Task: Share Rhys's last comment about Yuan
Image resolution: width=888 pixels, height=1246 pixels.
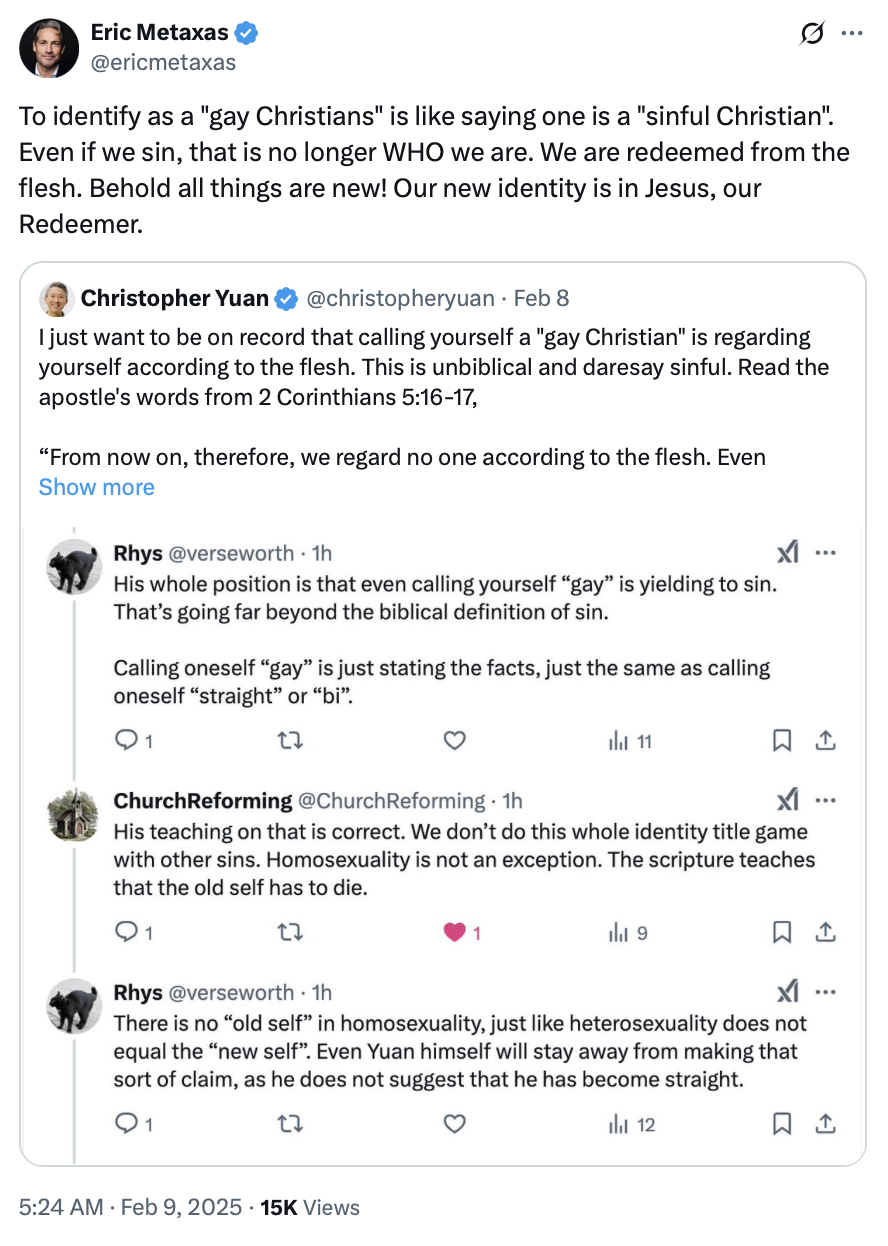Action: point(825,1124)
